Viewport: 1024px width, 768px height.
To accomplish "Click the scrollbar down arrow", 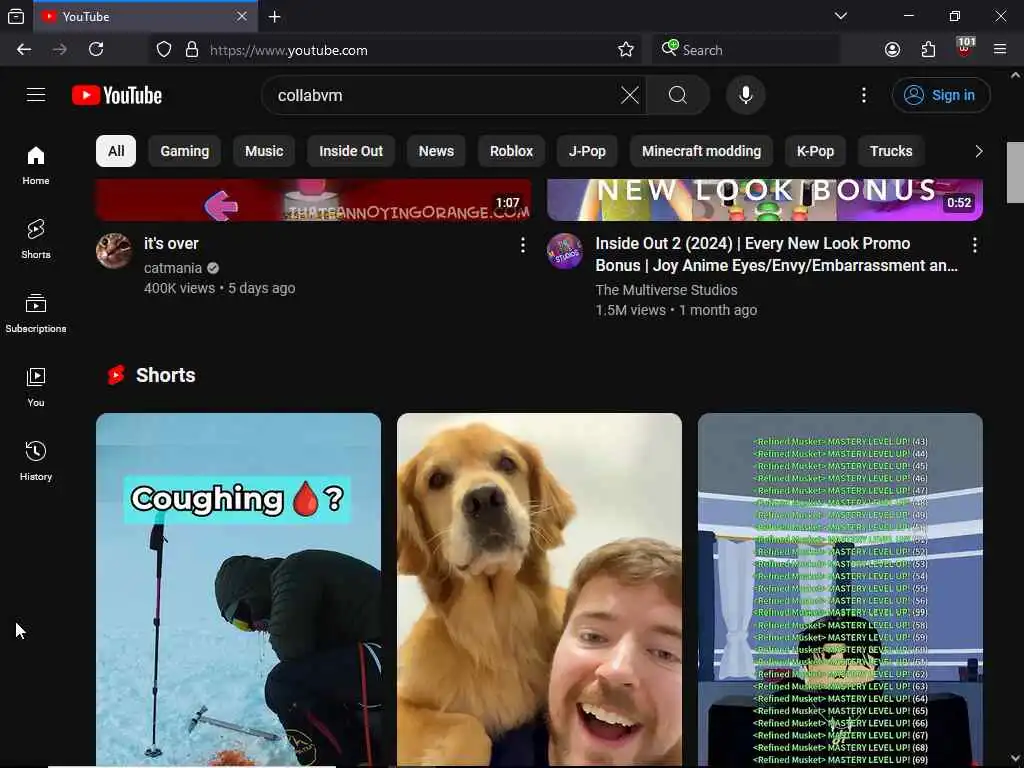I will (x=1015, y=759).
